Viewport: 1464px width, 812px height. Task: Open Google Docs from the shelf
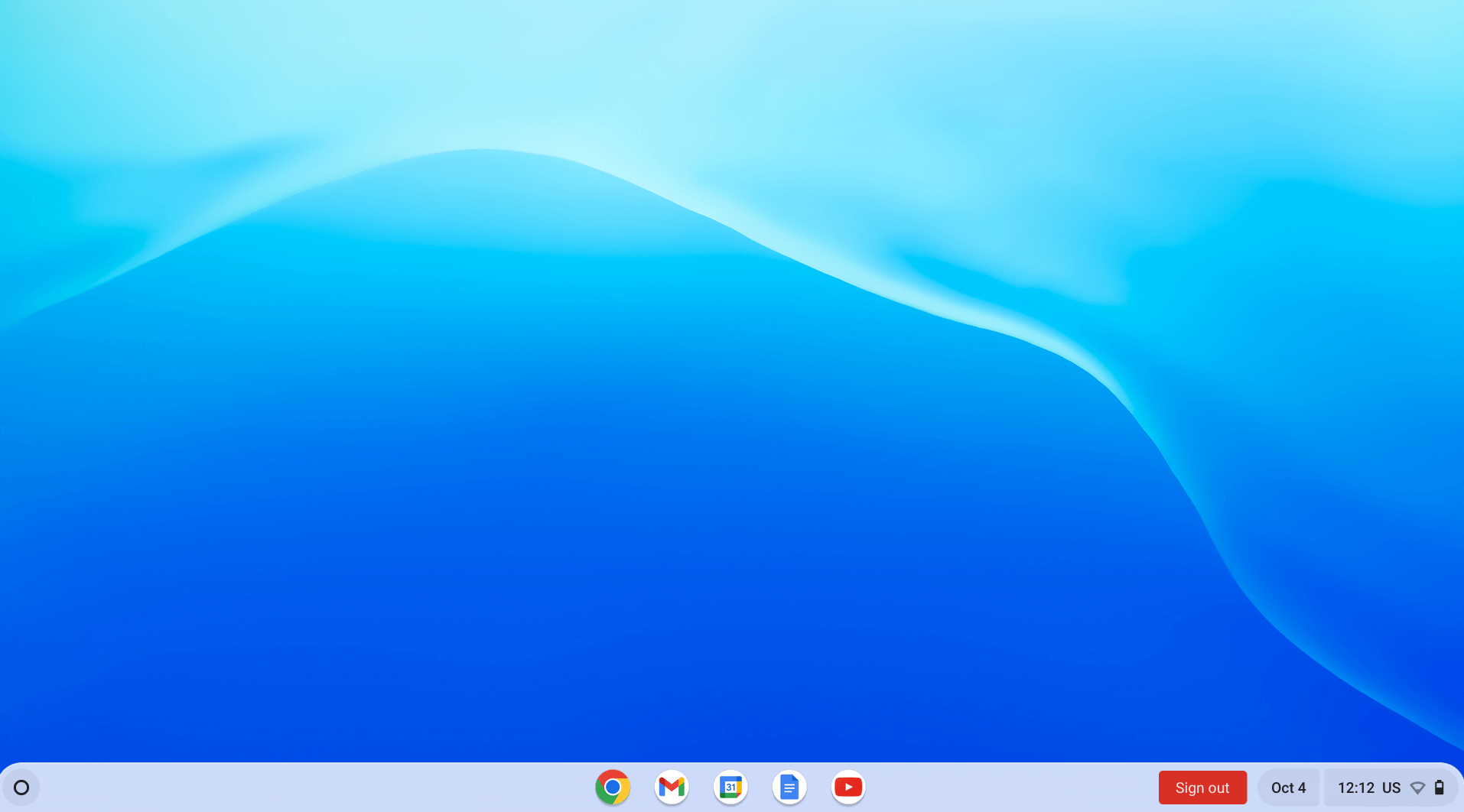[789, 788]
